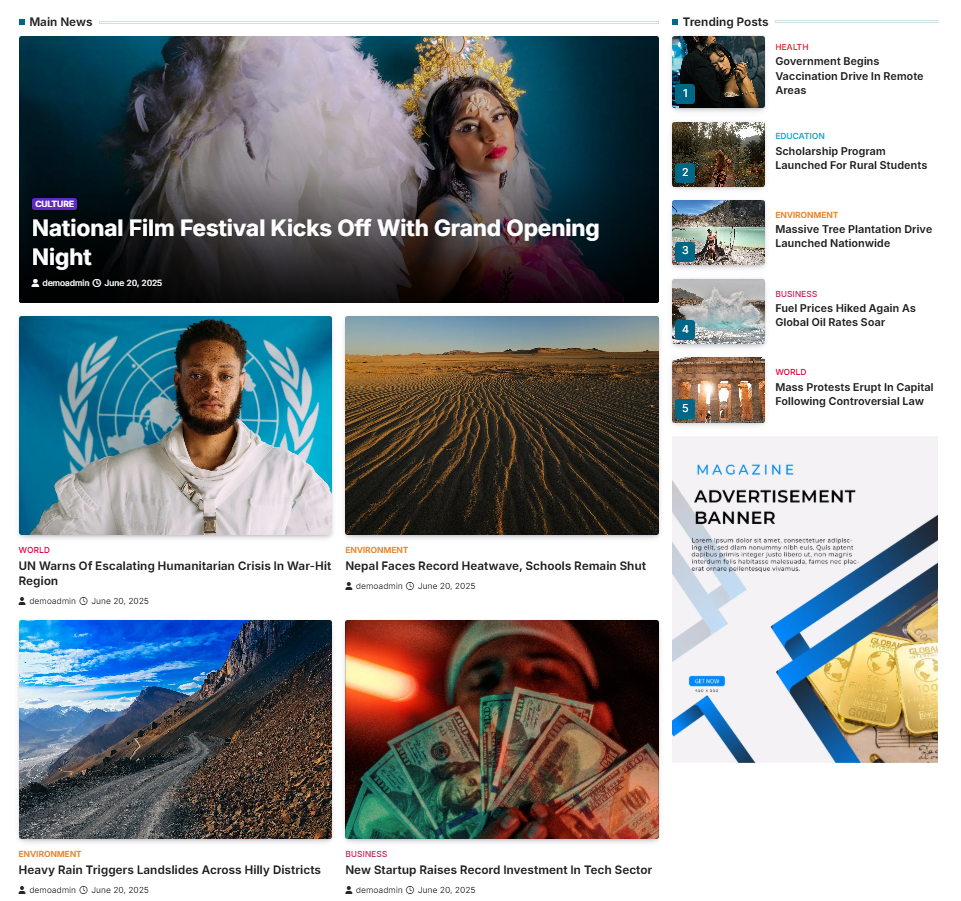Click the GET NOW button on the advertisement banner
Viewport: 961px width, 901px height.
(x=707, y=682)
